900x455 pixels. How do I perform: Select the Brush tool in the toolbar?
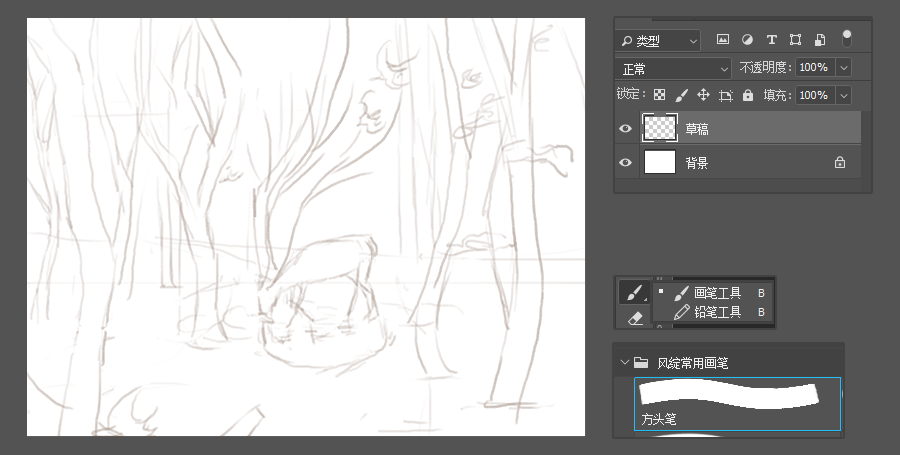click(633, 292)
